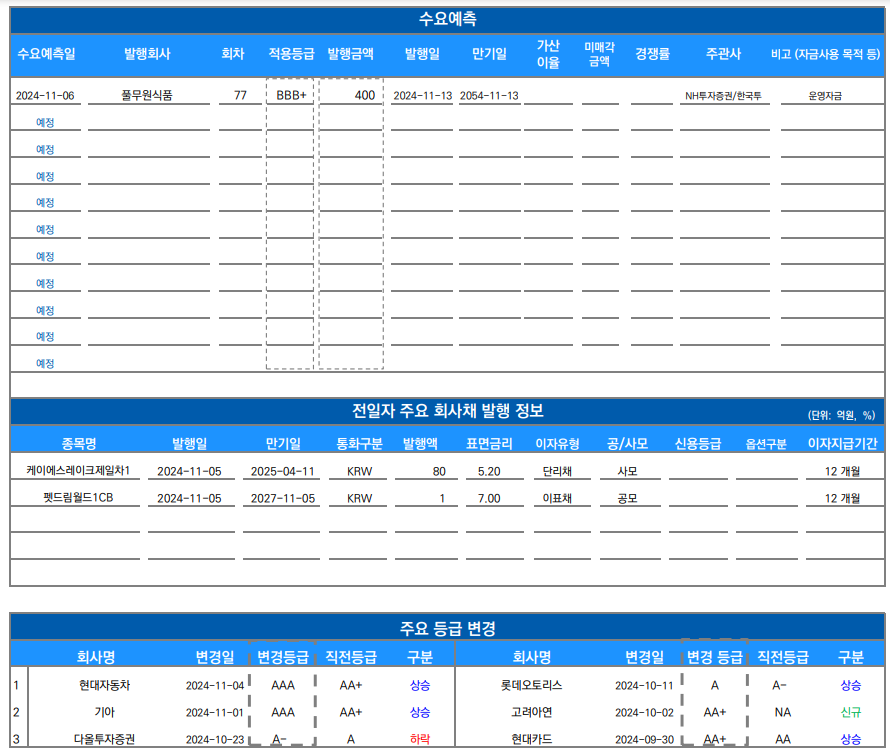This screenshot has height=753, width=890.
Task: Select the 풀무원식품 issuer cell
Action: (147, 96)
